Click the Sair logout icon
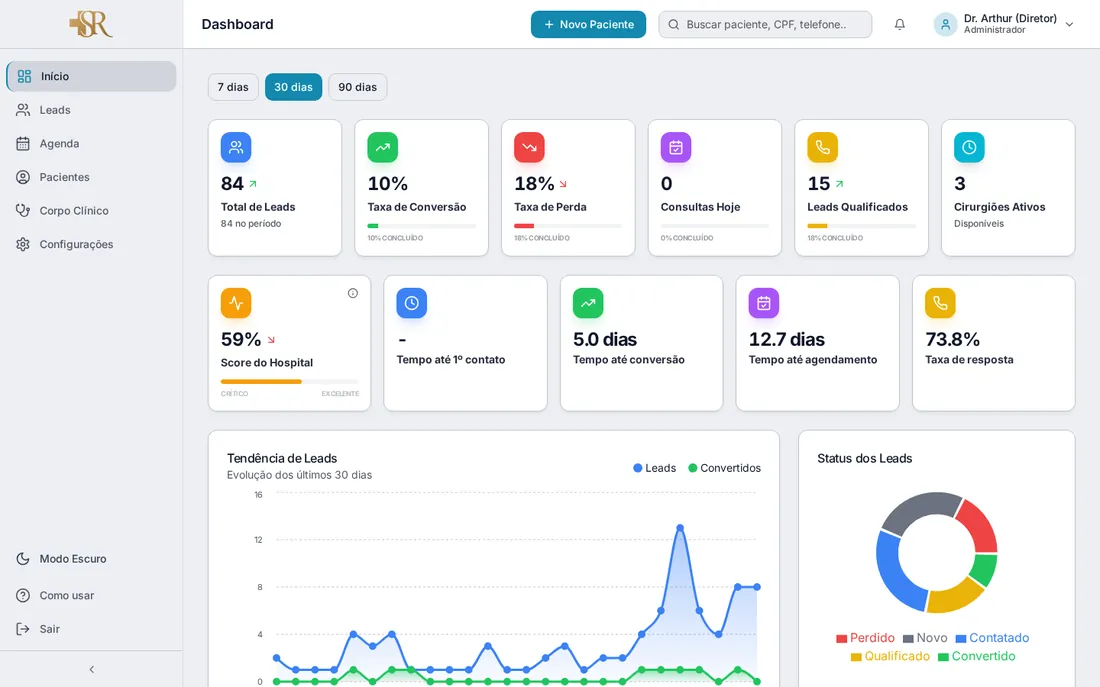The height and width of the screenshot is (687, 1100). coord(23,629)
